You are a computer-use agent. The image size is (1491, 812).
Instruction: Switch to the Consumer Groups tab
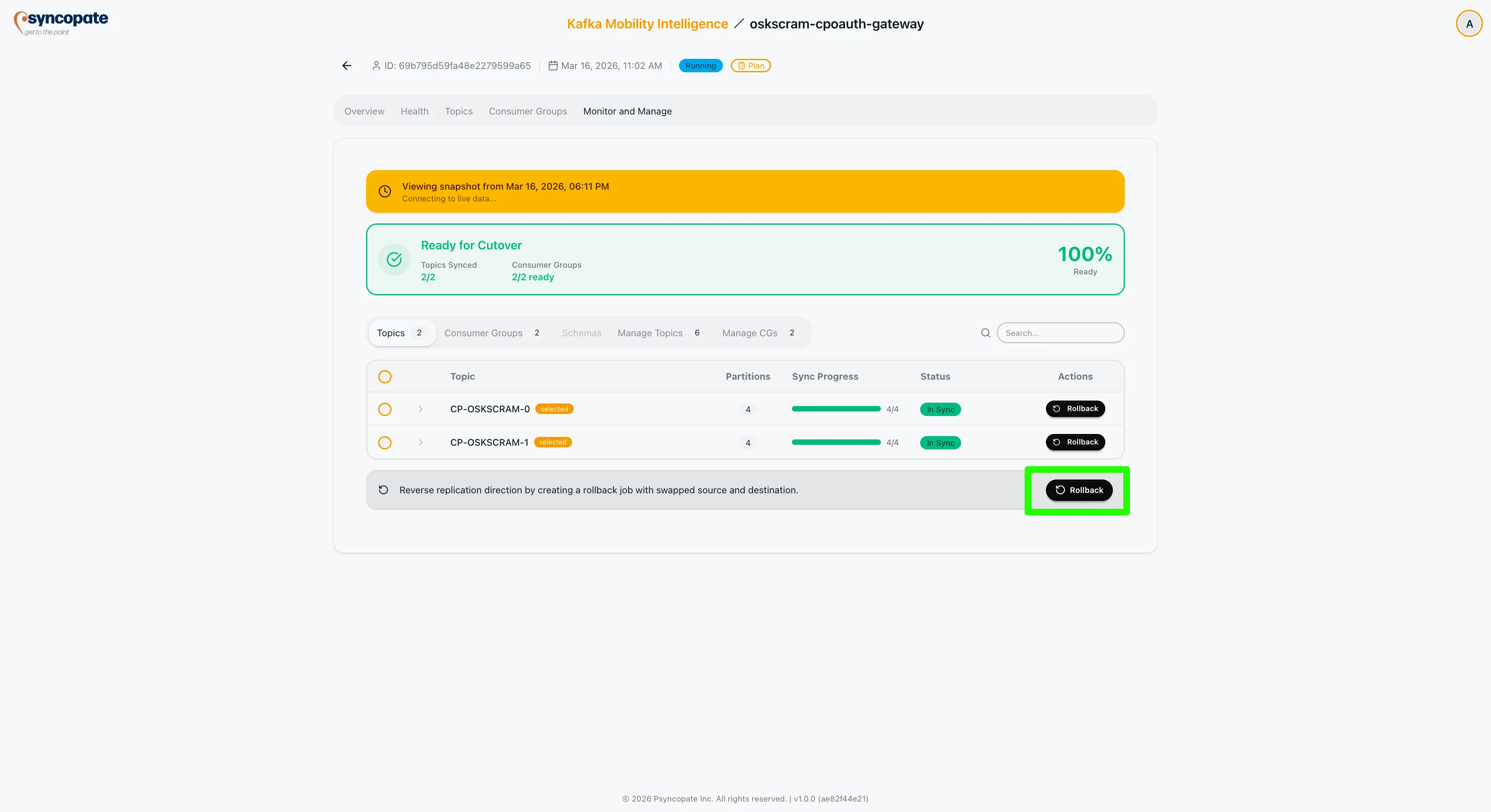click(527, 111)
